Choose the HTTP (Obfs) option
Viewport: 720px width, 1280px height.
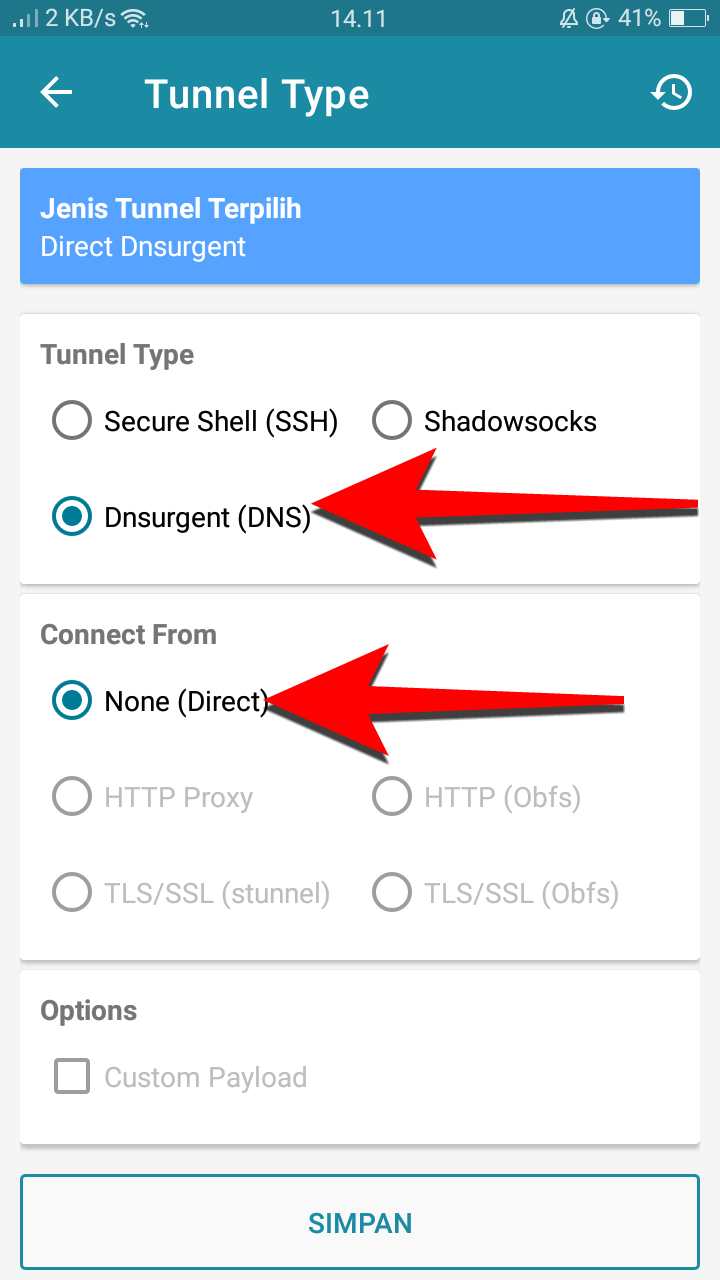(476, 798)
